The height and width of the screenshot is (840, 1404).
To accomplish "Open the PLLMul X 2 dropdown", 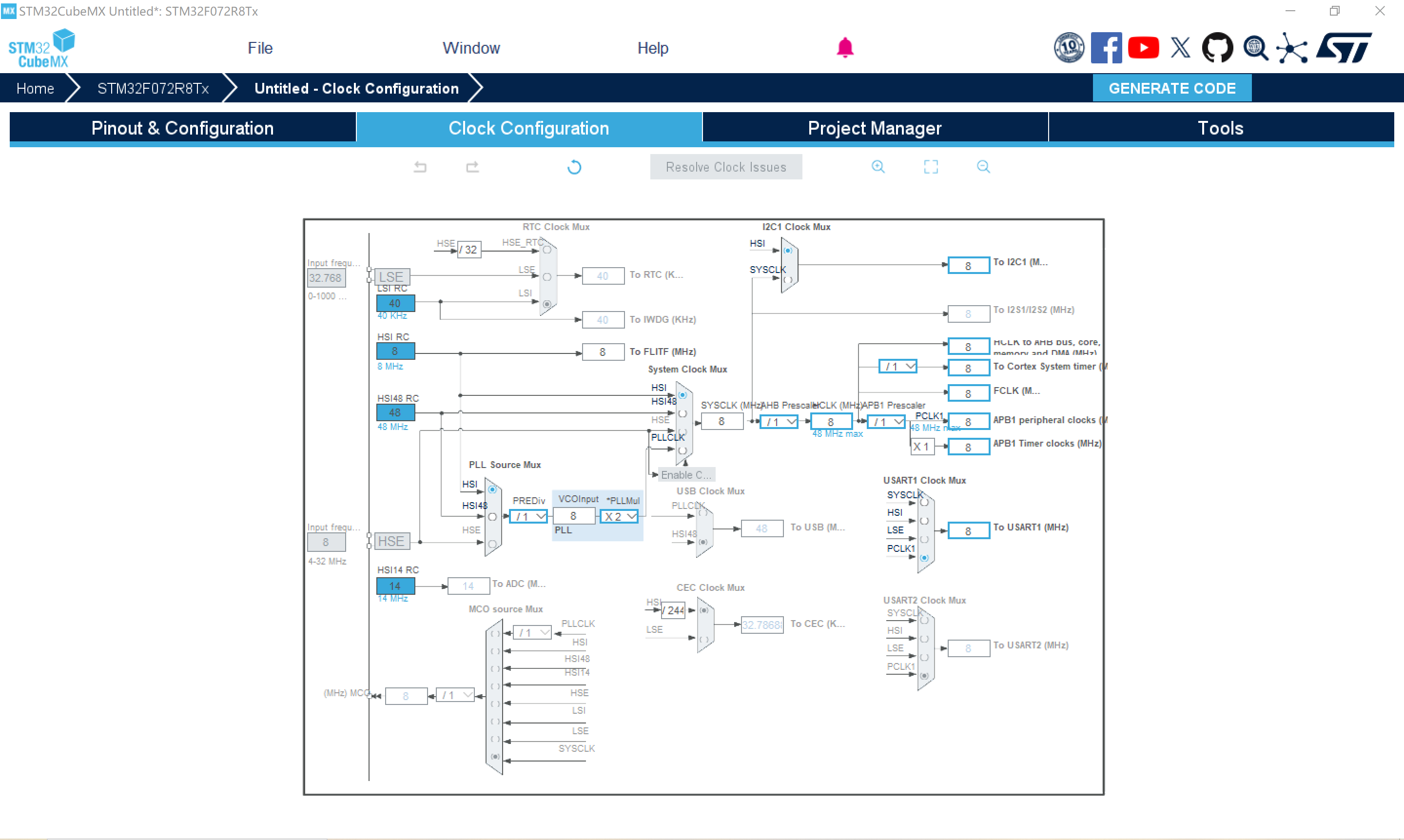I will 620,516.
